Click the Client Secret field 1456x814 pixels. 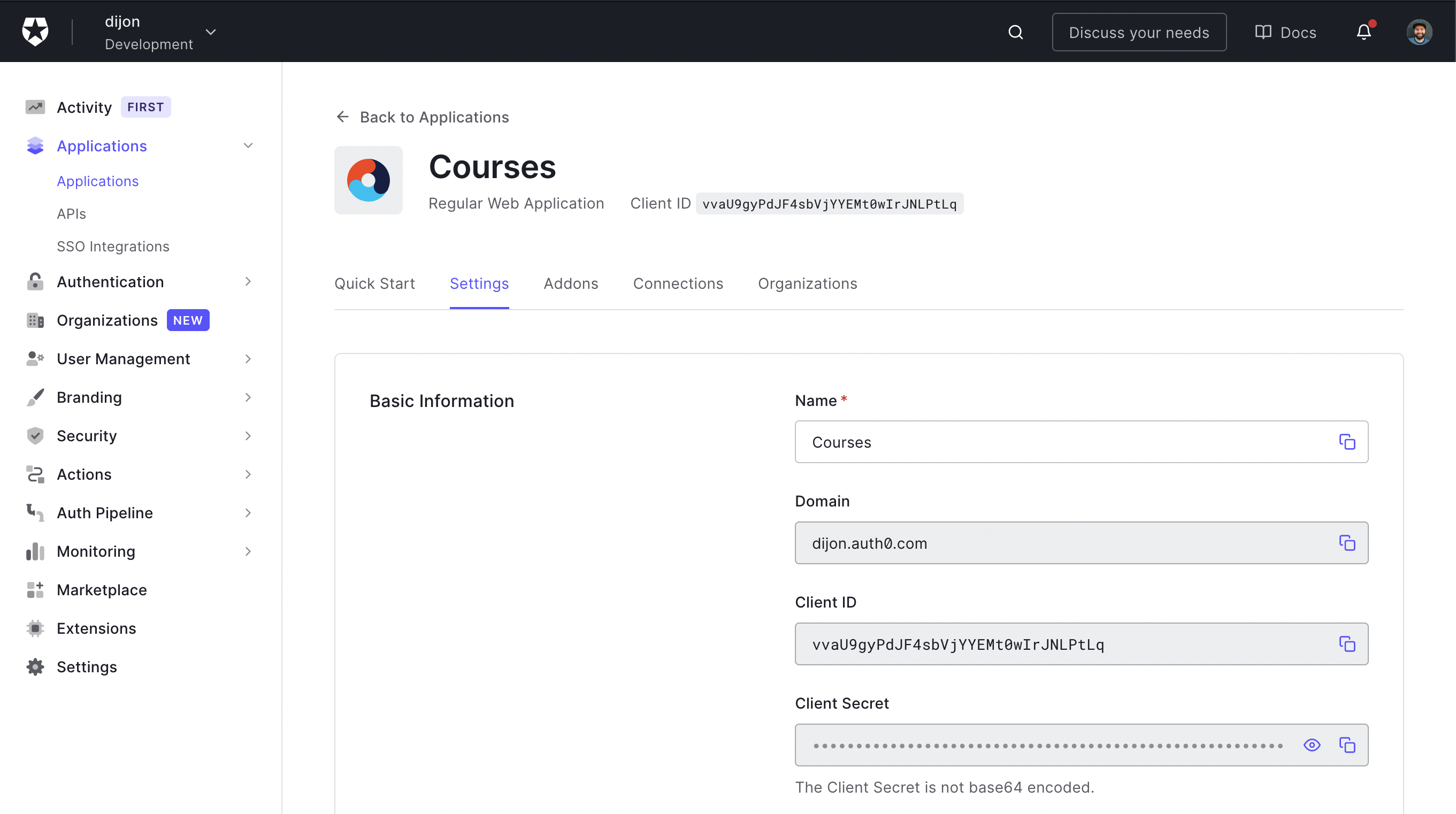pos(1081,745)
